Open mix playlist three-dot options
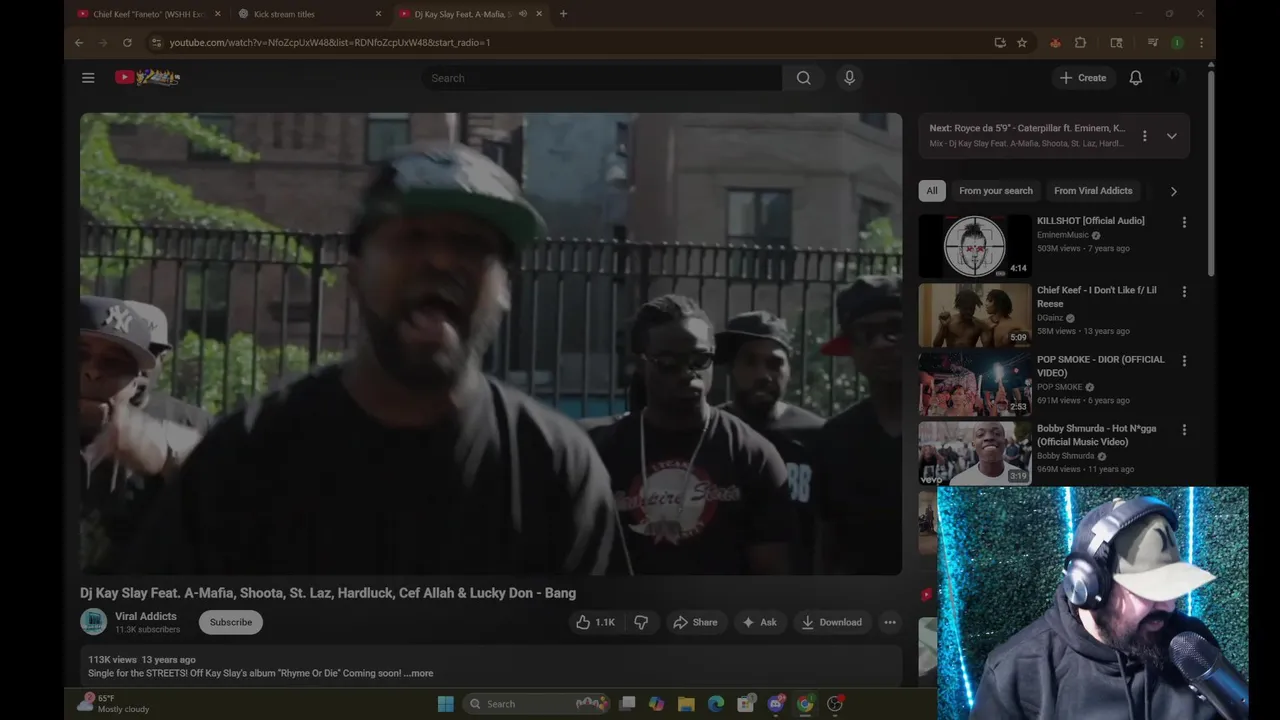The width and height of the screenshot is (1280, 720). click(x=1145, y=136)
